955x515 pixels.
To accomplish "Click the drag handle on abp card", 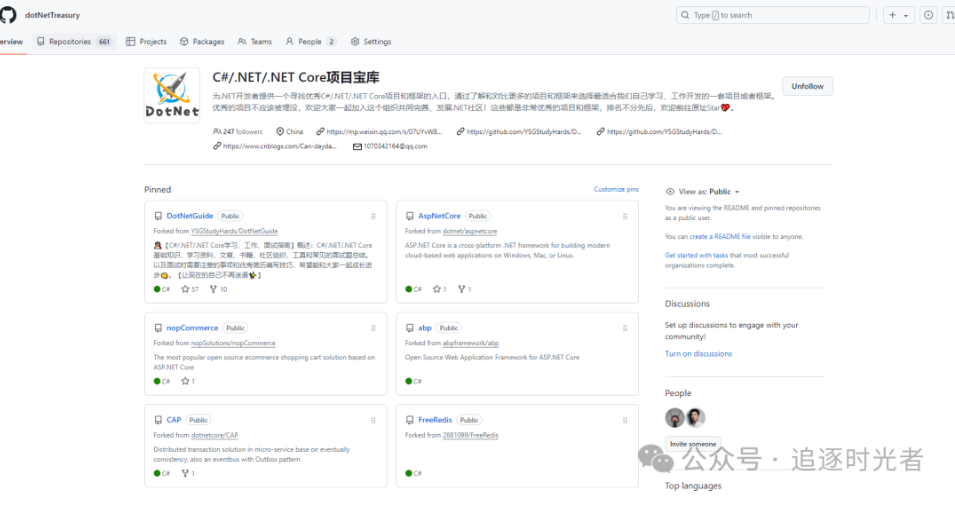I will click(625, 328).
